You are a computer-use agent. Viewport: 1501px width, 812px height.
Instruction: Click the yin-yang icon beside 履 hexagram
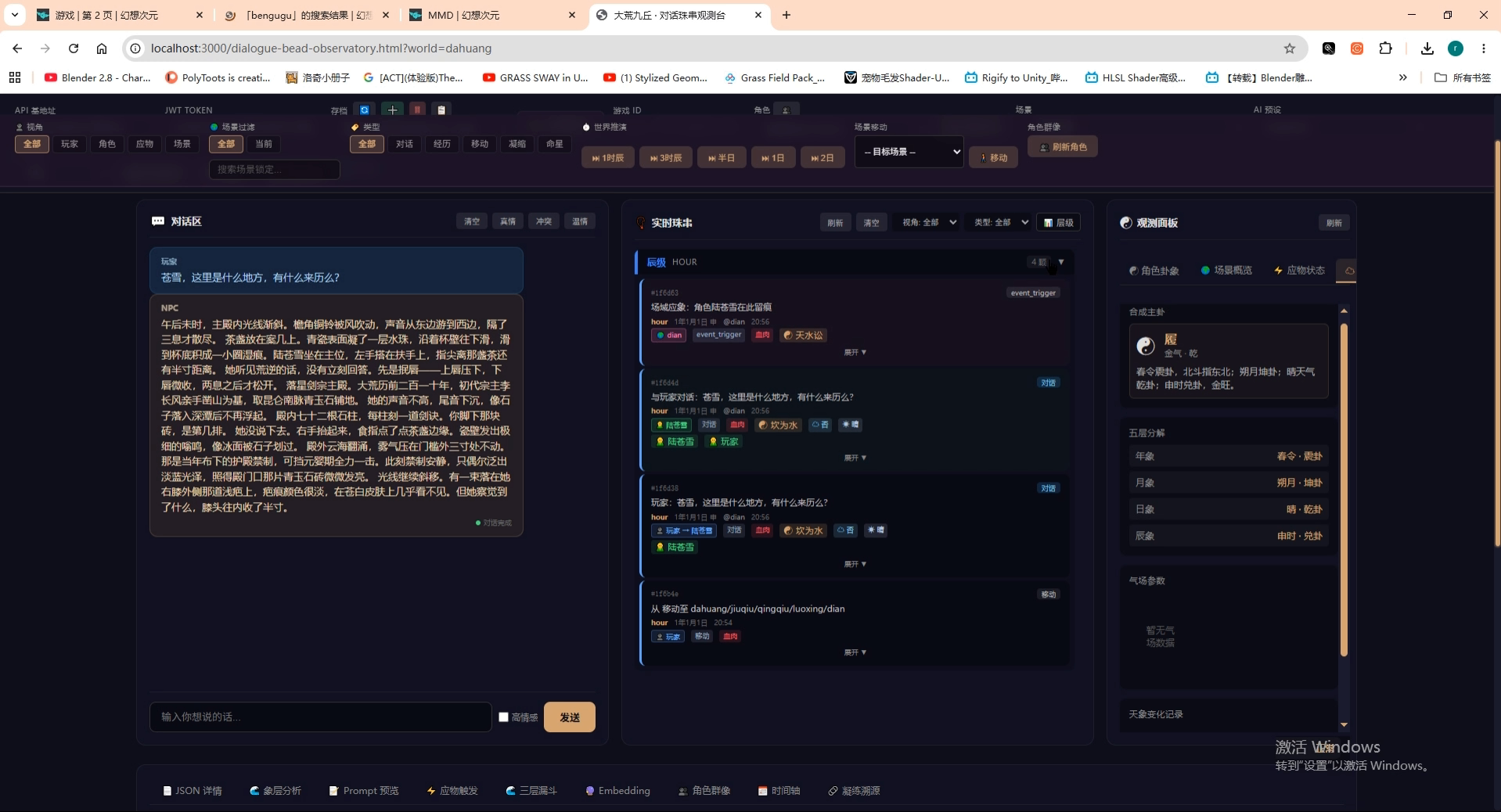[1145, 346]
